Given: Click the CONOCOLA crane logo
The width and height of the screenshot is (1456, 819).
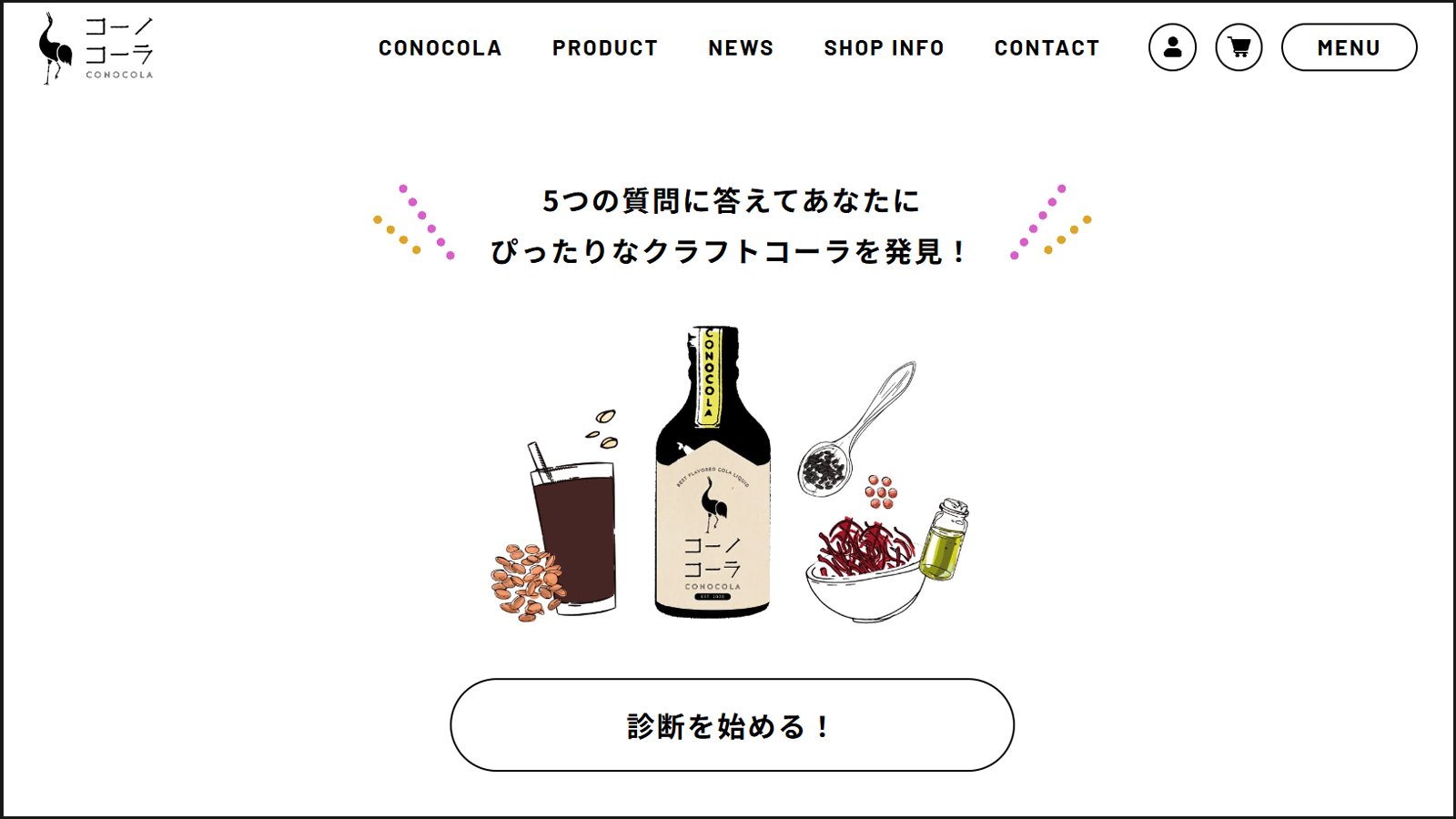Looking at the screenshot, I should [x=96, y=48].
